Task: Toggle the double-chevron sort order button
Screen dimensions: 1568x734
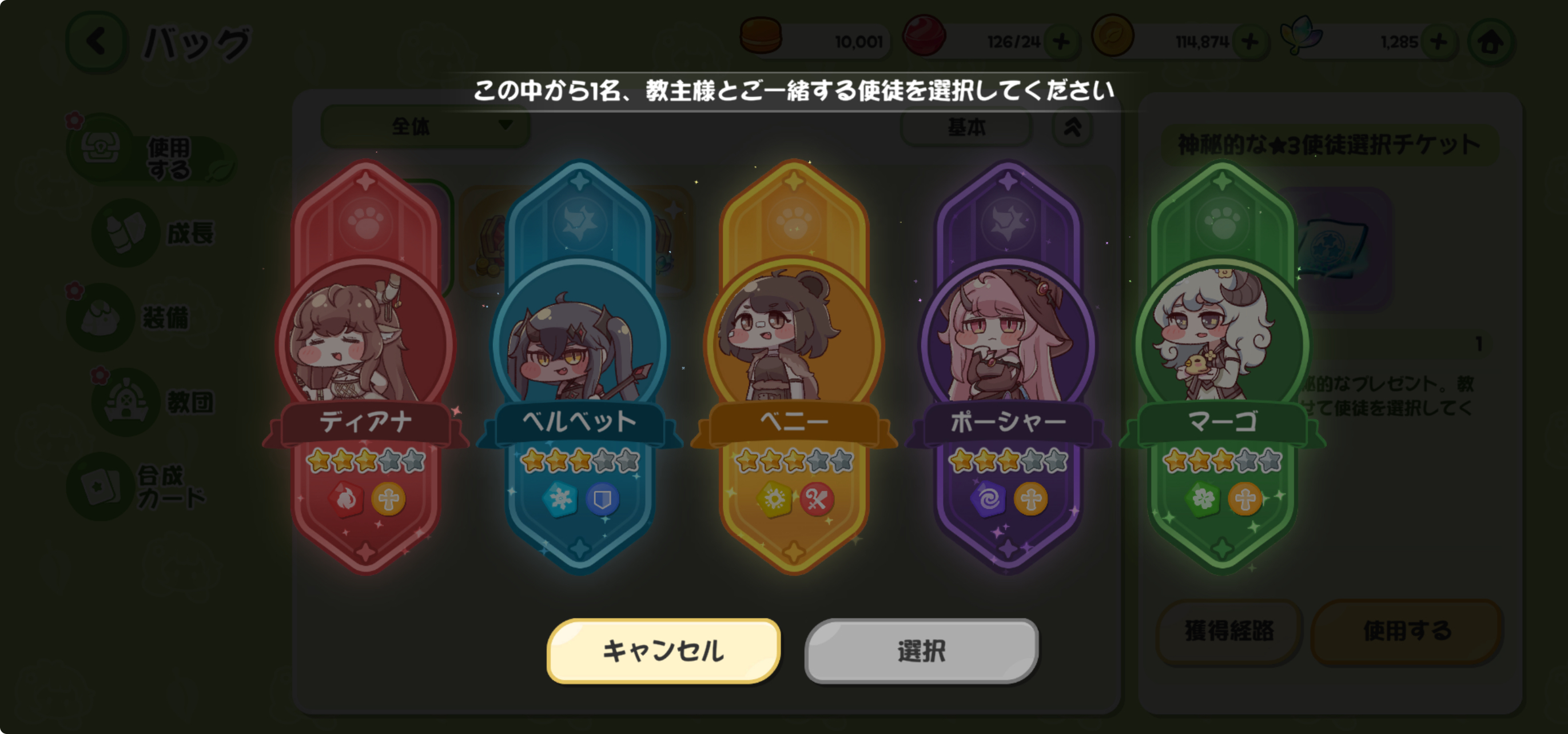Action: pos(1073,126)
